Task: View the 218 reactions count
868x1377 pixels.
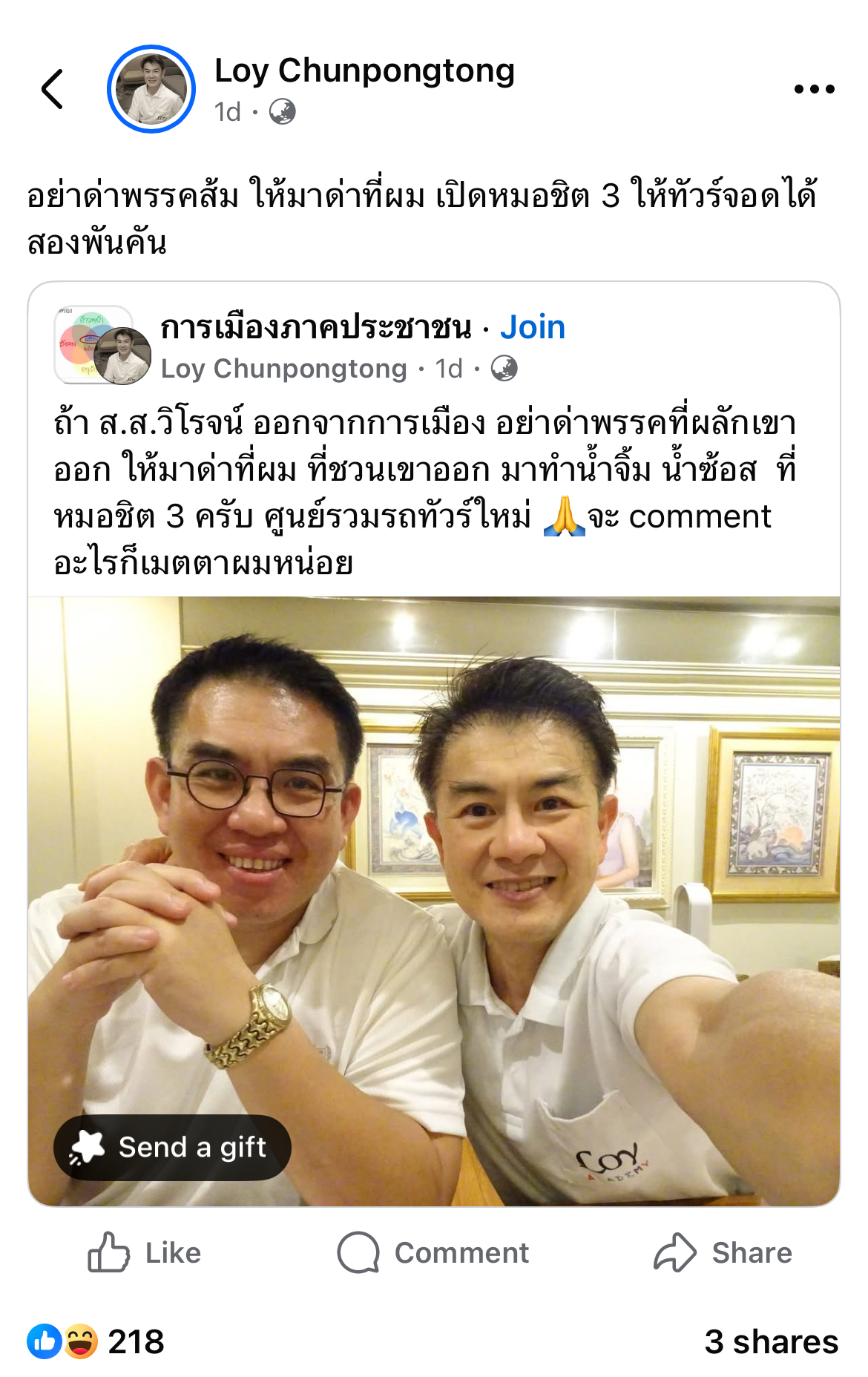Action: [x=136, y=1341]
